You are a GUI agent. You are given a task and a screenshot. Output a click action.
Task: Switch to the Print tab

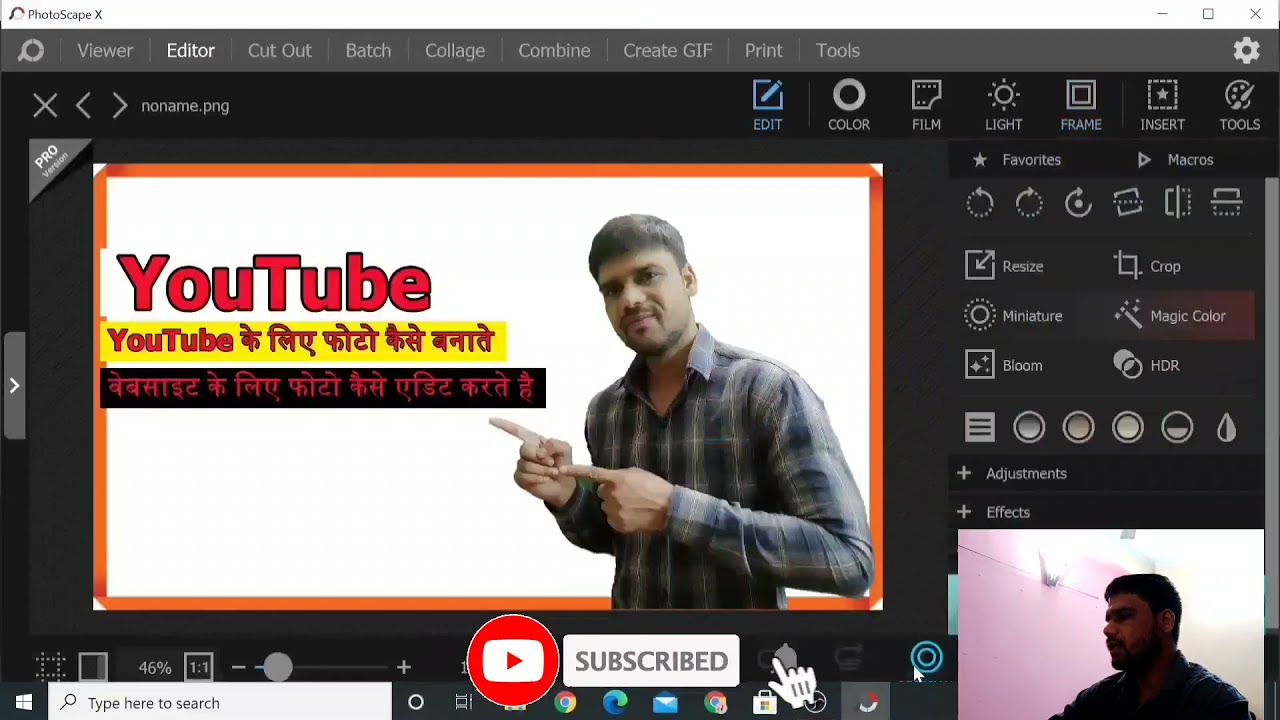coord(763,51)
